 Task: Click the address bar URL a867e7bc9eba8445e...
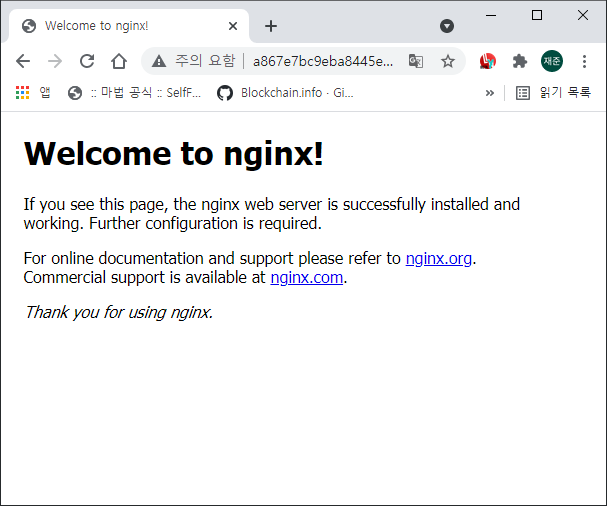(x=323, y=61)
